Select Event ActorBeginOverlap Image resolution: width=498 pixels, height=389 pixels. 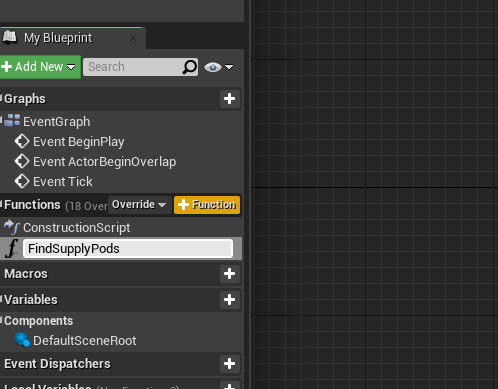pos(104,162)
